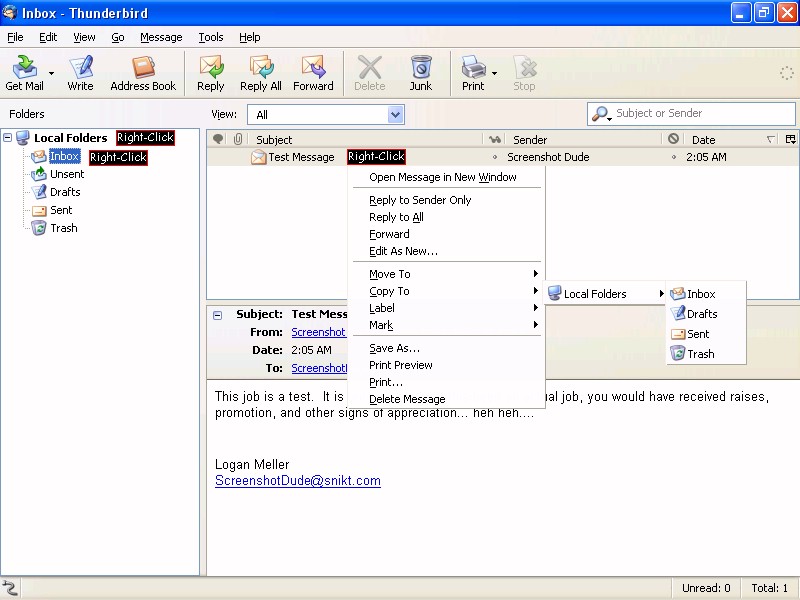Select Local Folders account in the Folders tree

coord(70,138)
